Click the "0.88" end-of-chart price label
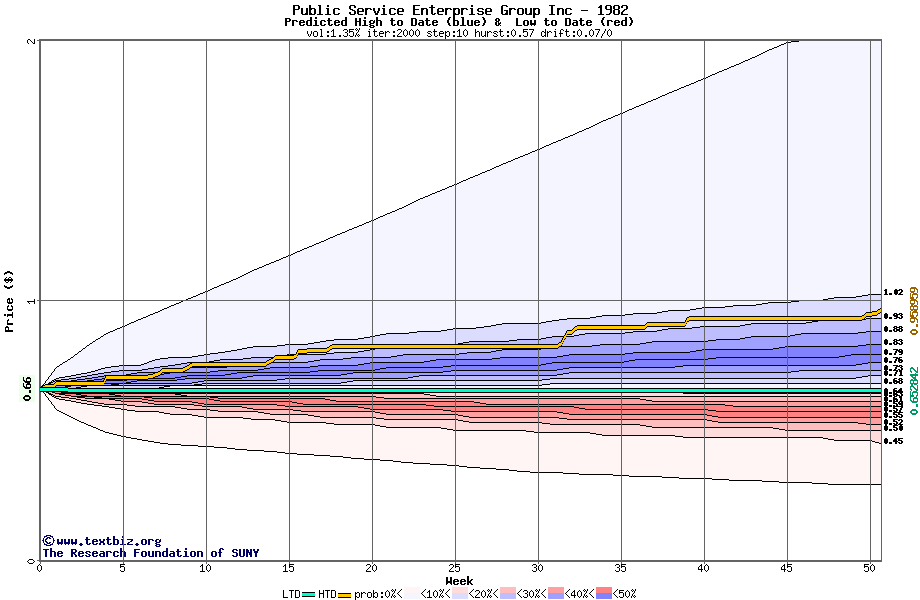The width and height of the screenshot is (920, 600). 893,329
